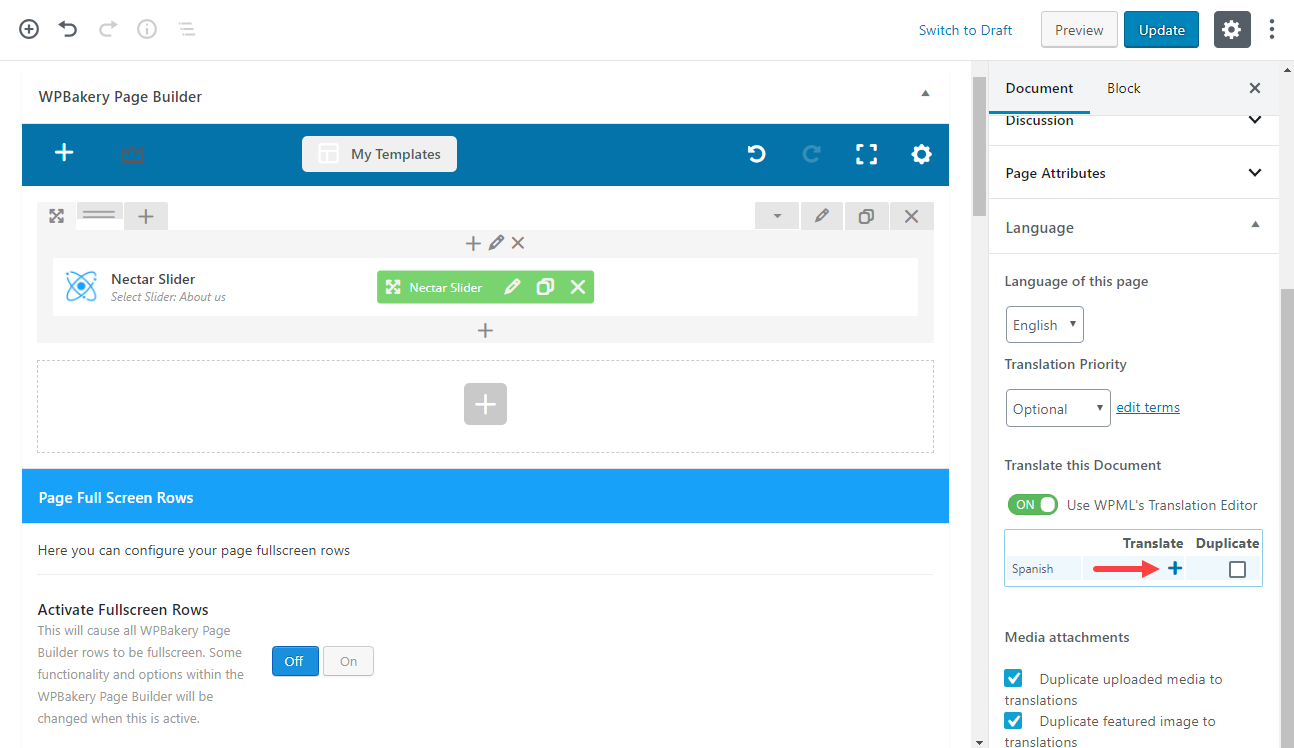Collapse WPBakery Page Builder metabox
Screen dimensions: 1294x748
pyautogui.click(x=925, y=93)
